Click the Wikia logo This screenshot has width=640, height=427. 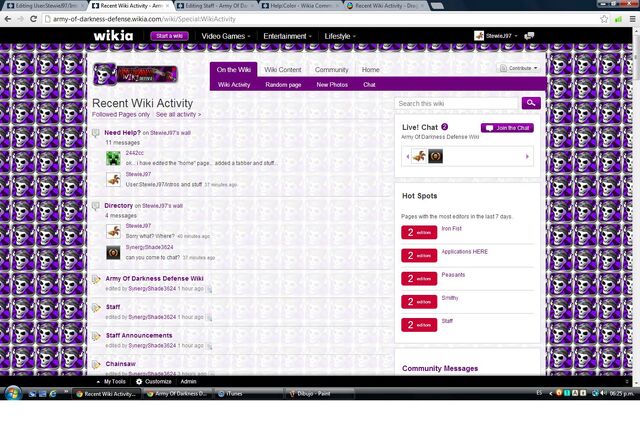click(x=113, y=36)
